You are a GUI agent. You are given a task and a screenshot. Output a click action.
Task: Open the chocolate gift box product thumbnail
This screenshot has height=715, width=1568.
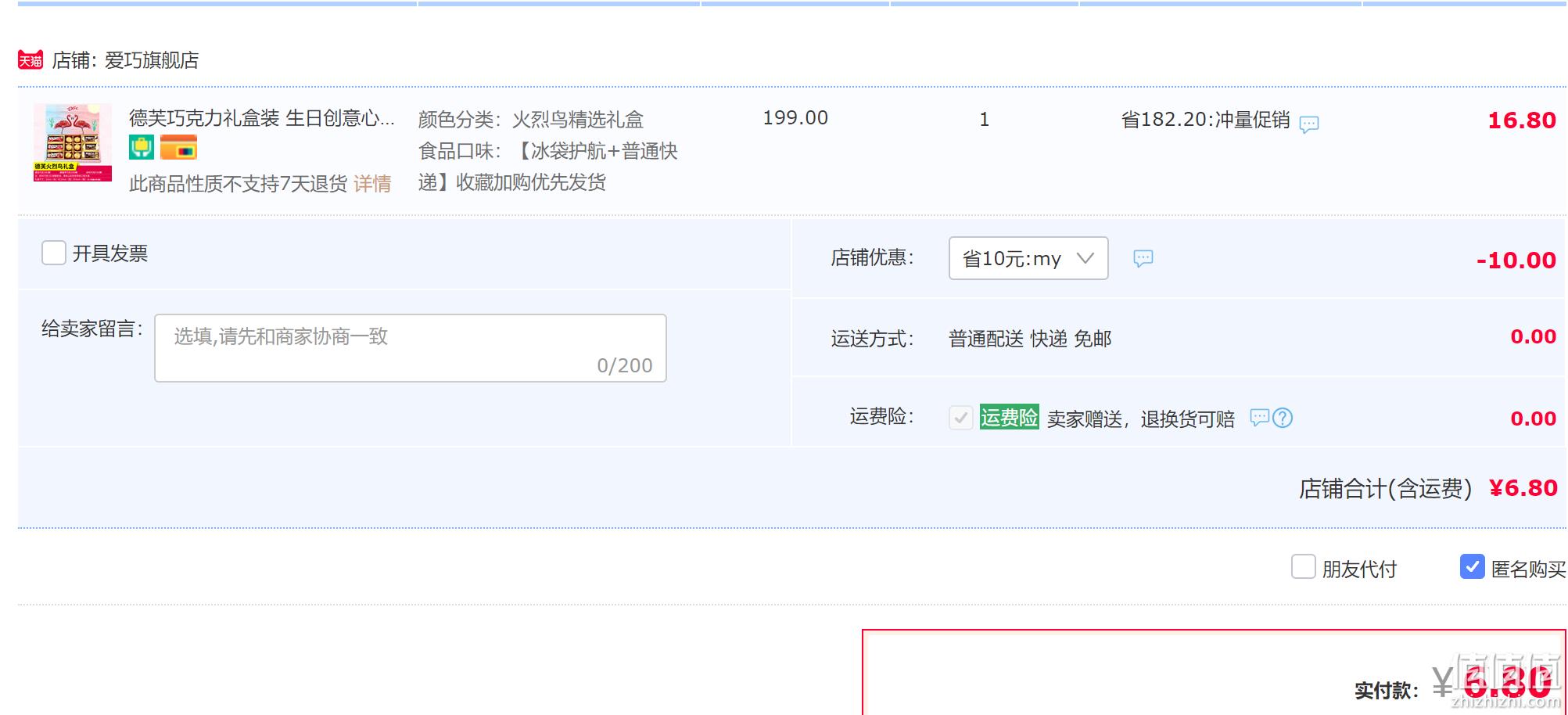tap(73, 142)
